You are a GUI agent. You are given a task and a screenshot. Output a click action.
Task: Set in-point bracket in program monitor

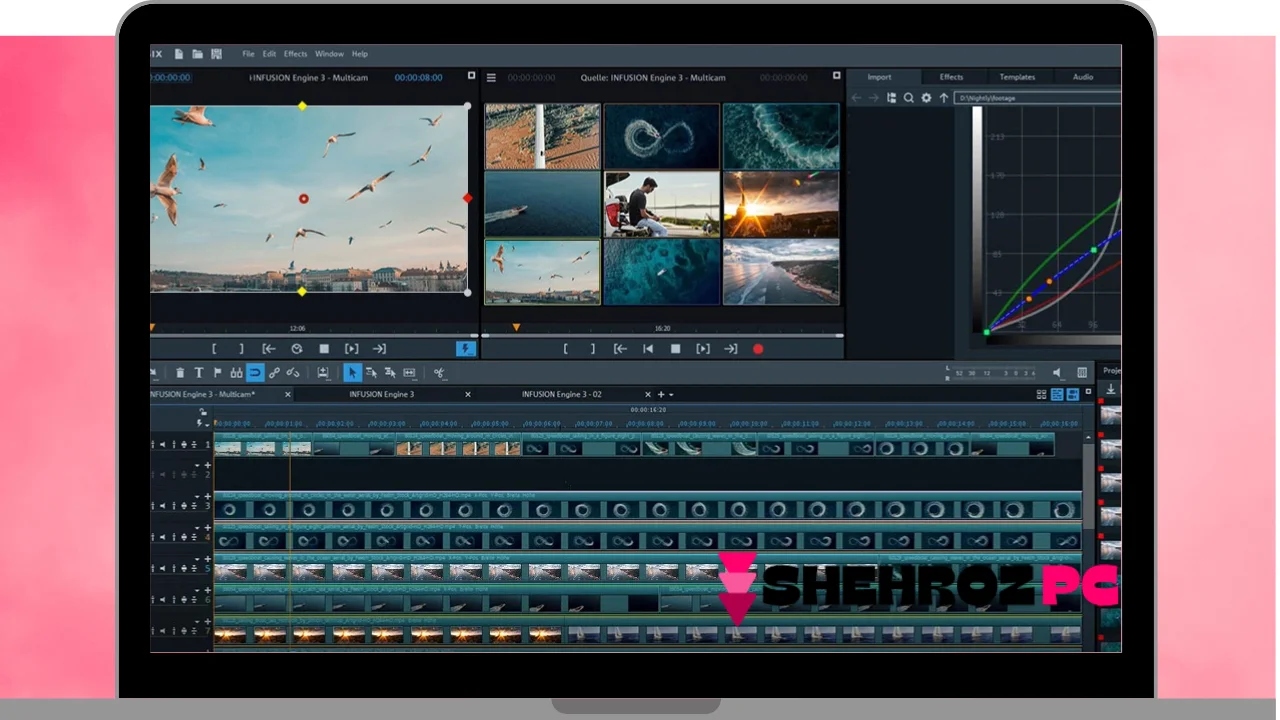pyautogui.click(x=214, y=349)
